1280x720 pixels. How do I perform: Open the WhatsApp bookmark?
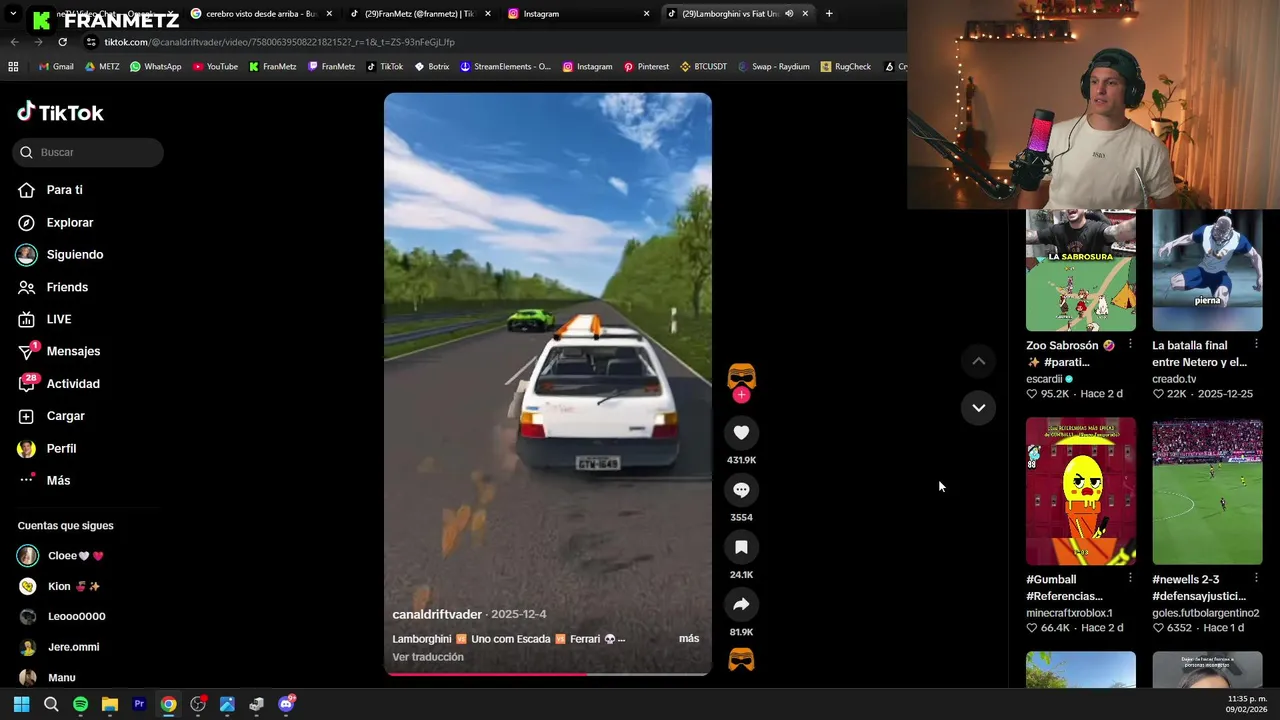[x=155, y=67]
